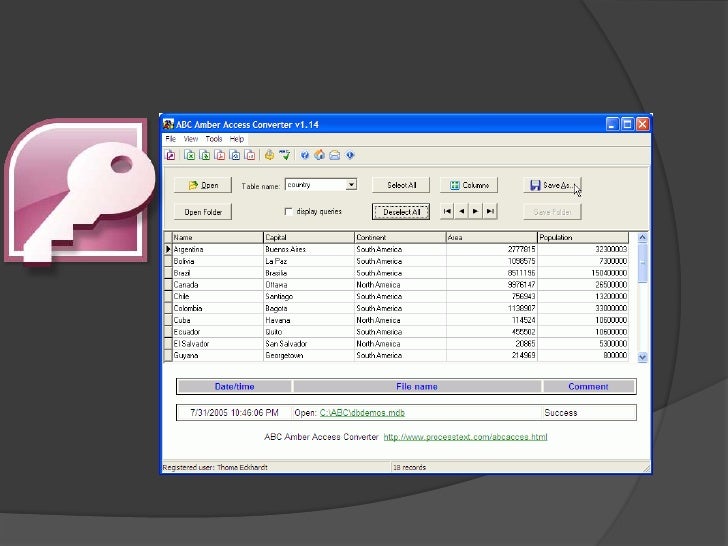This screenshot has height=546, width=728.
Task: Click the File name log column header
Action: point(417,386)
